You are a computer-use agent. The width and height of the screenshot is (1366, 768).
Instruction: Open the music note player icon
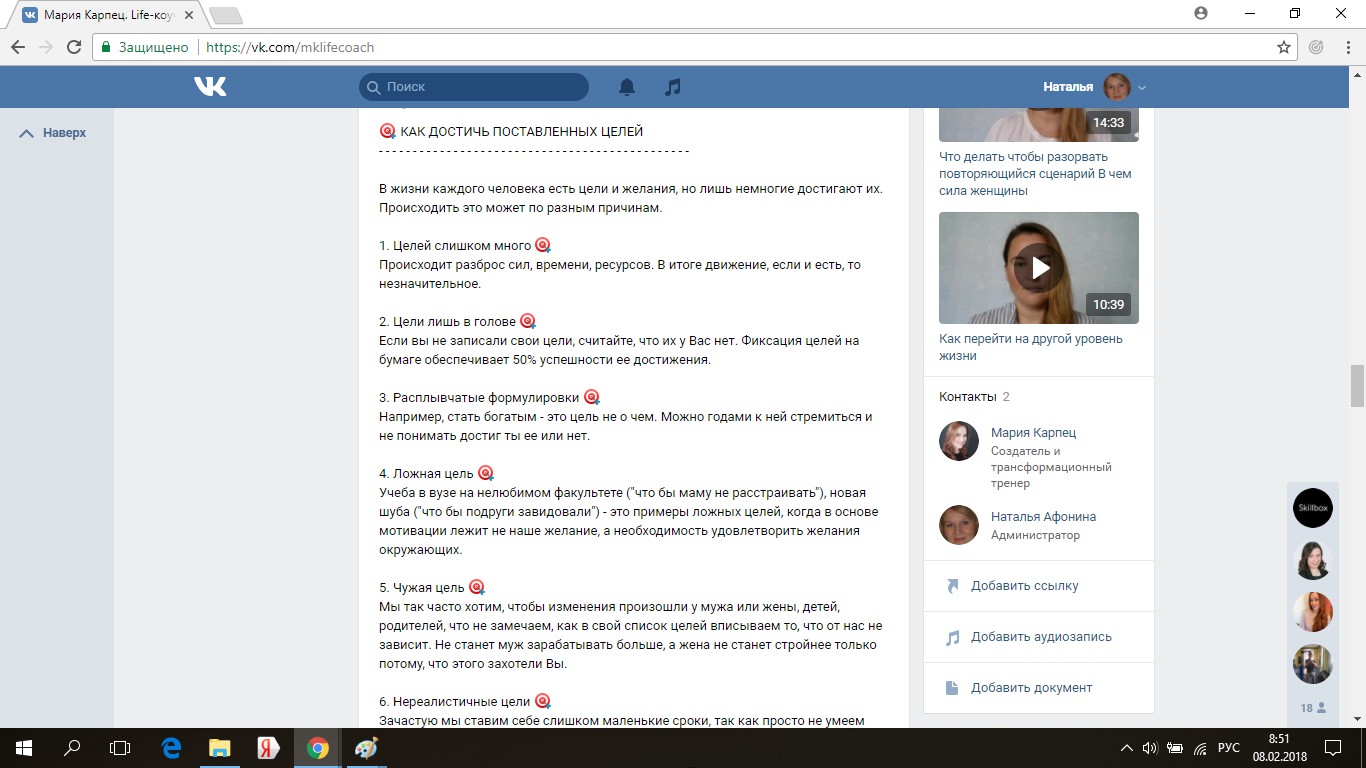coord(673,87)
